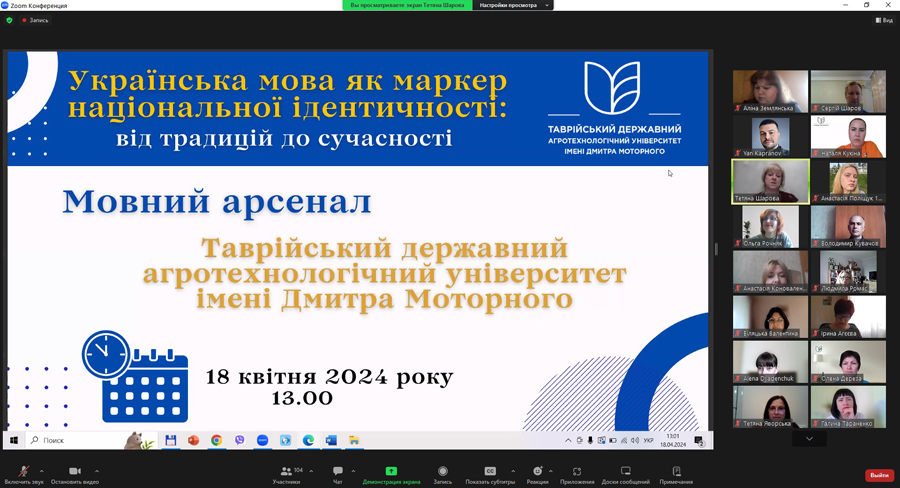
Task: Click blue floppy-disk icon in shared taskbar
Action: (x=170, y=440)
